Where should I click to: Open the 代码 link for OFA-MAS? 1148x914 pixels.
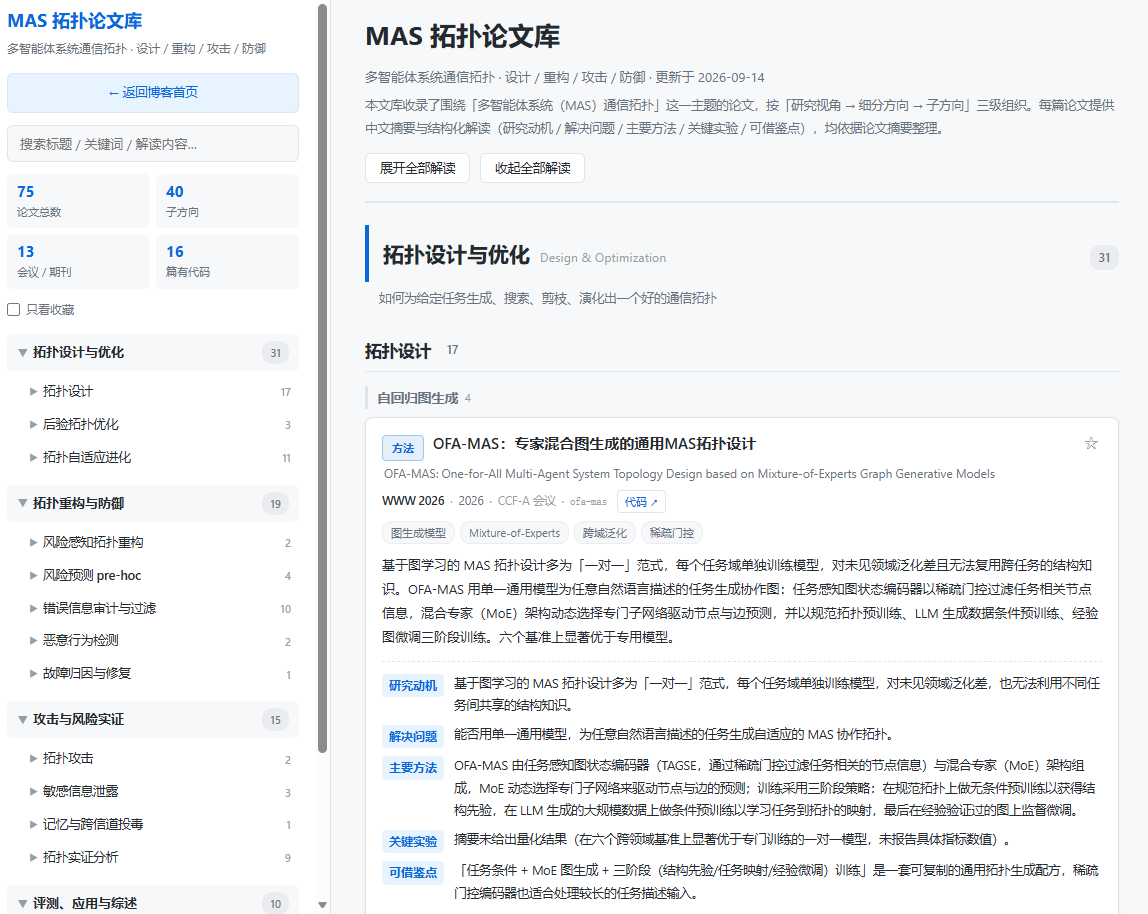[x=641, y=502]
